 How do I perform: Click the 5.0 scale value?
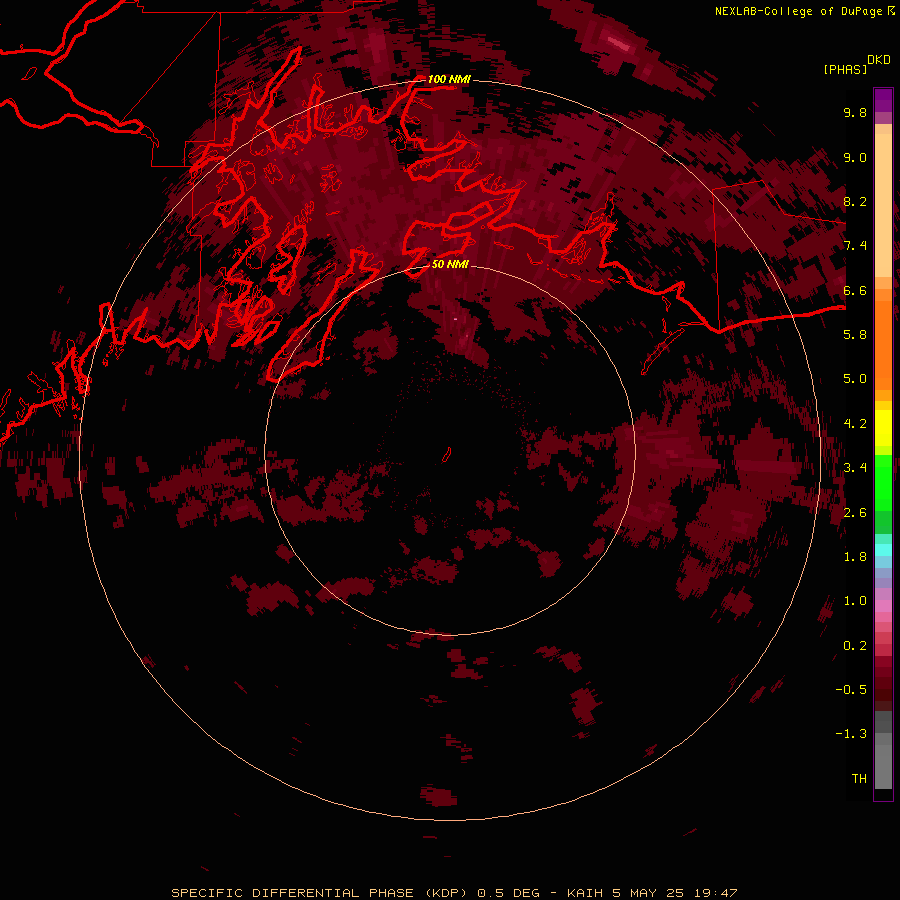point(855,379)
